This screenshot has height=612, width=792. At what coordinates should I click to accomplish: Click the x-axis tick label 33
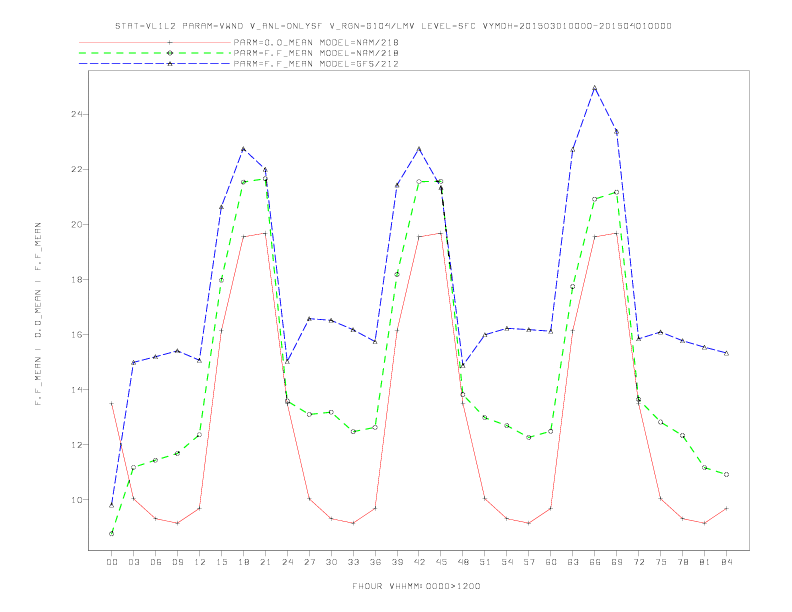tap(353, 562)
